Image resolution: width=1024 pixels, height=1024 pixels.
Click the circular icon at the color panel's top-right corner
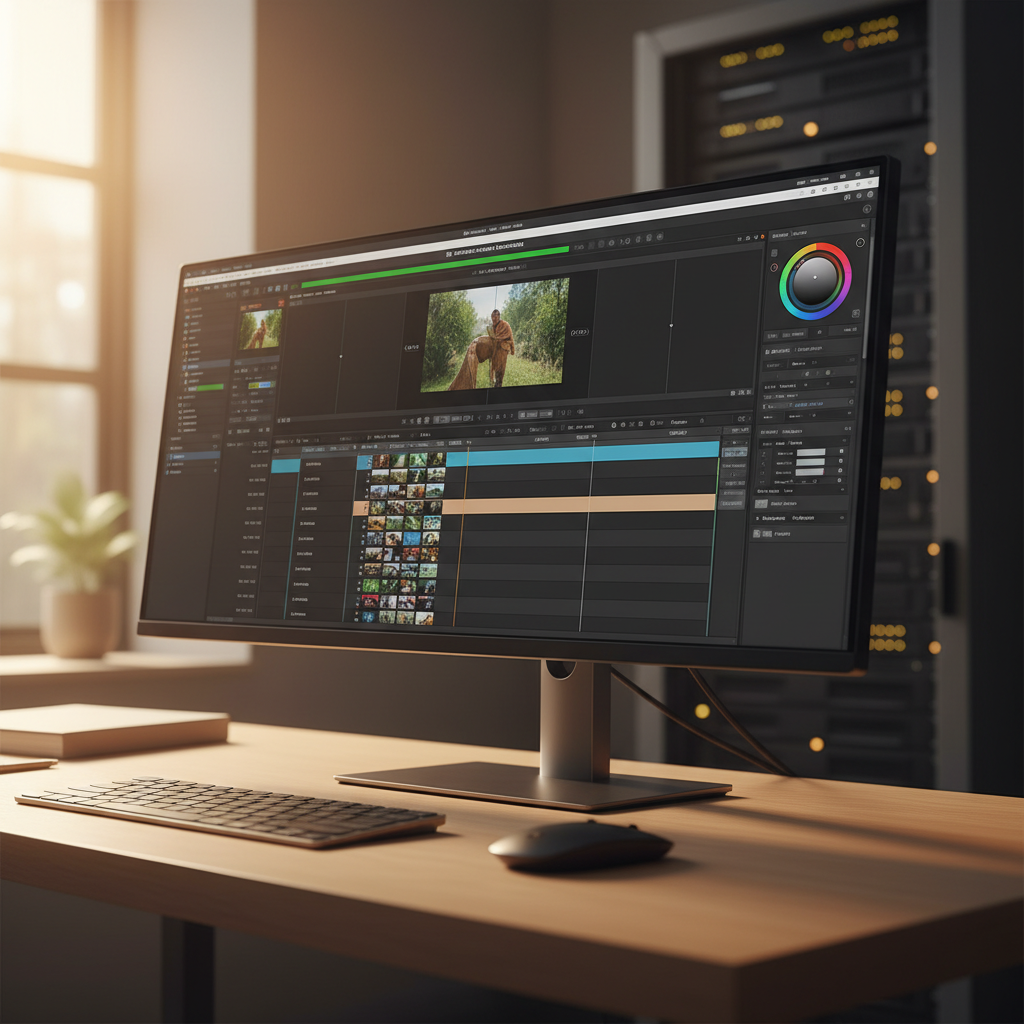click(x=860, y=243)
